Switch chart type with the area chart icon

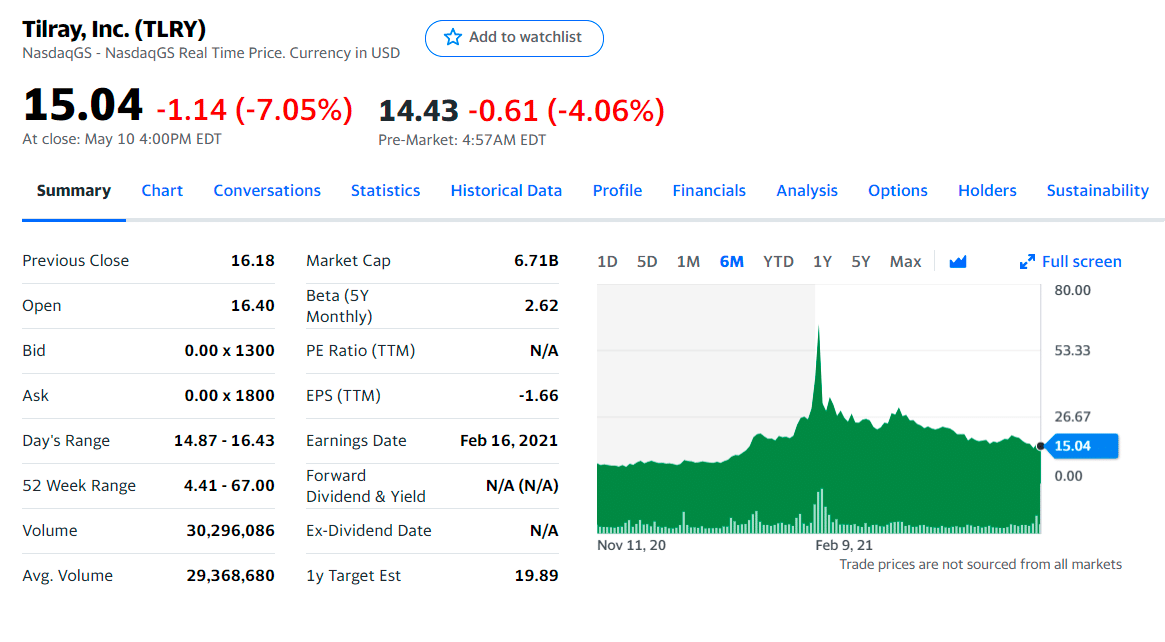(x=958, y=262)
